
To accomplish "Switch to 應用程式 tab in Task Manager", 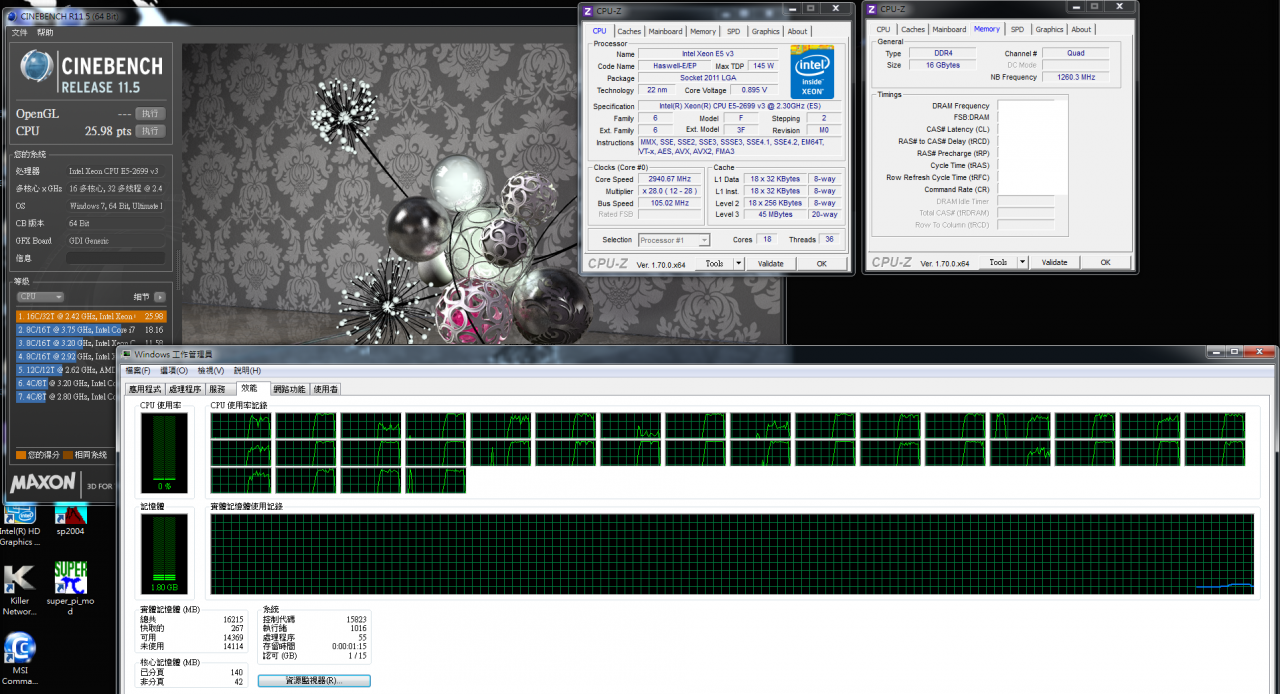I will (x=145, y=389).
